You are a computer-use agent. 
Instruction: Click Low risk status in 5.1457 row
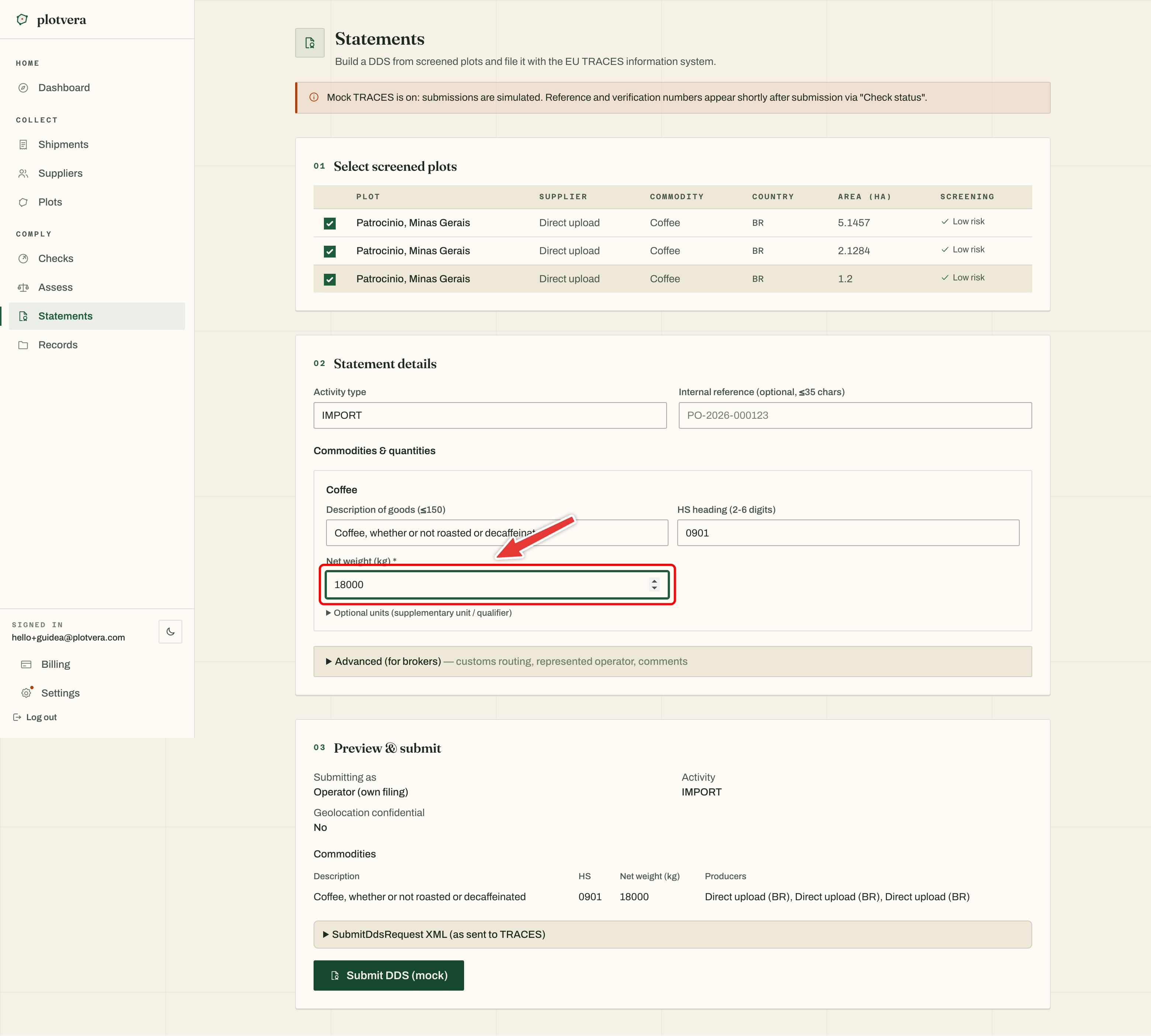click(x=962, y=221)
